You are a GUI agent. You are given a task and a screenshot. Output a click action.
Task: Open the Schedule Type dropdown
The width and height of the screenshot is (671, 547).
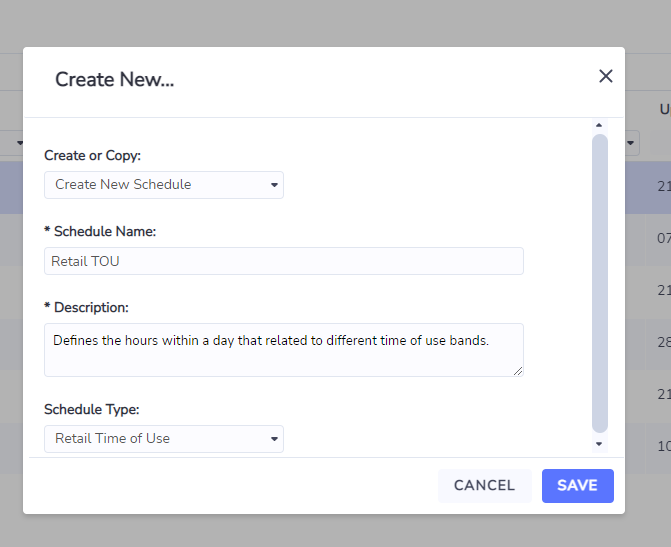pos(164,439)
